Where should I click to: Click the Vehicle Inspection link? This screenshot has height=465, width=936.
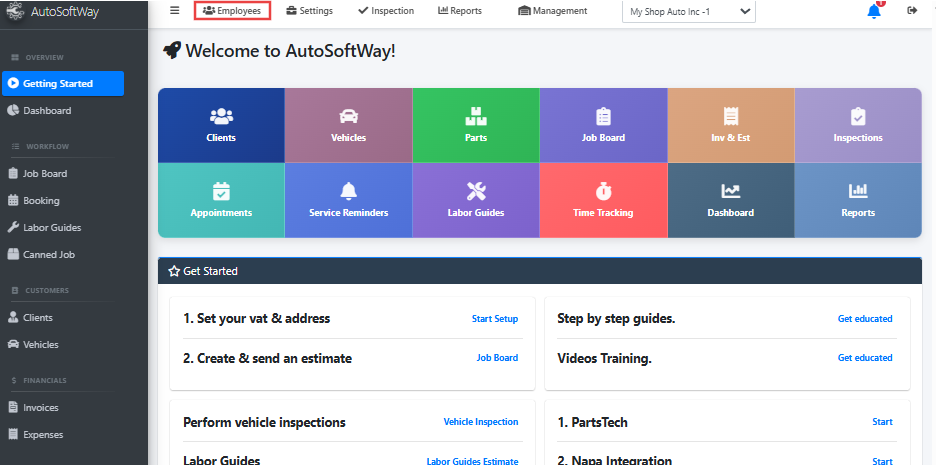(481, 422)
